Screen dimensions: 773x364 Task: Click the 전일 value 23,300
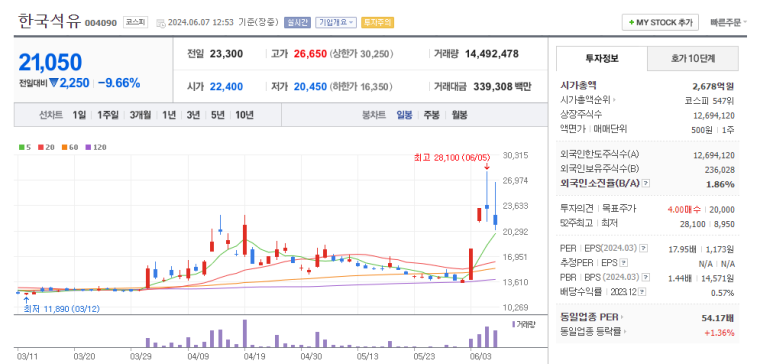click(226, 54)
